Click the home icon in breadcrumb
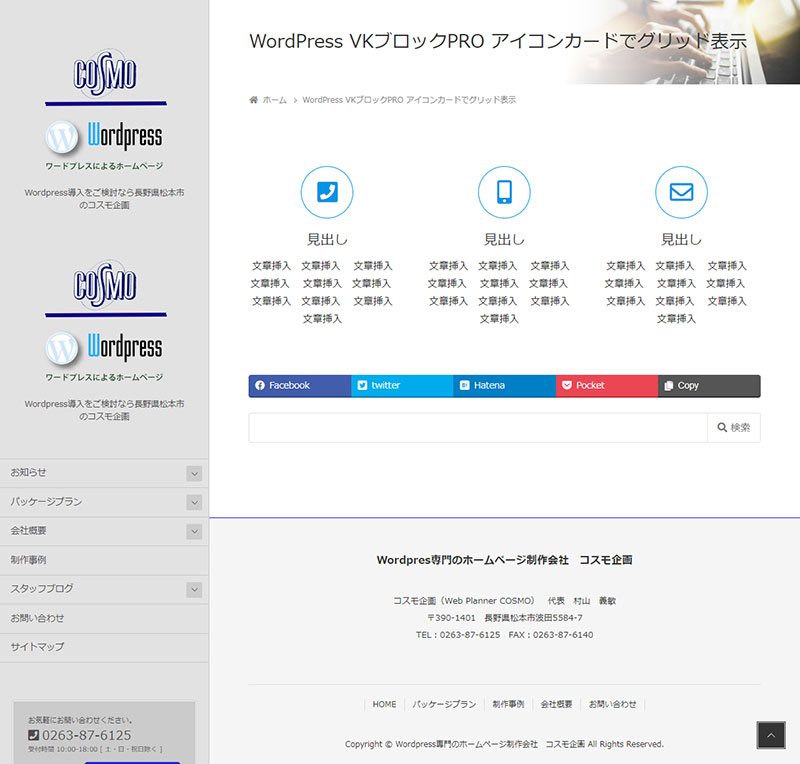This screenshot has width=800, height=764. (254, 100)
